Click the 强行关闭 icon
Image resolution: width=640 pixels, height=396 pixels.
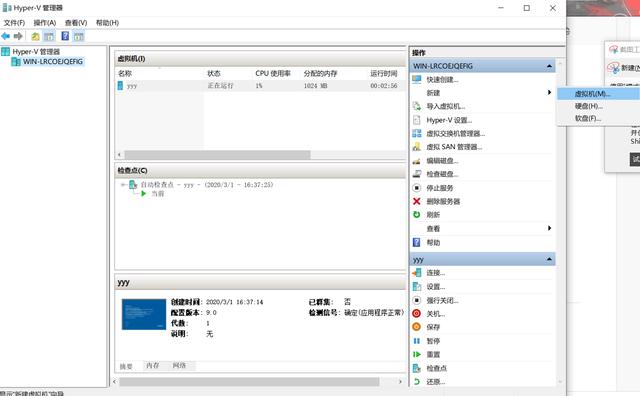[x=416, y=300]
